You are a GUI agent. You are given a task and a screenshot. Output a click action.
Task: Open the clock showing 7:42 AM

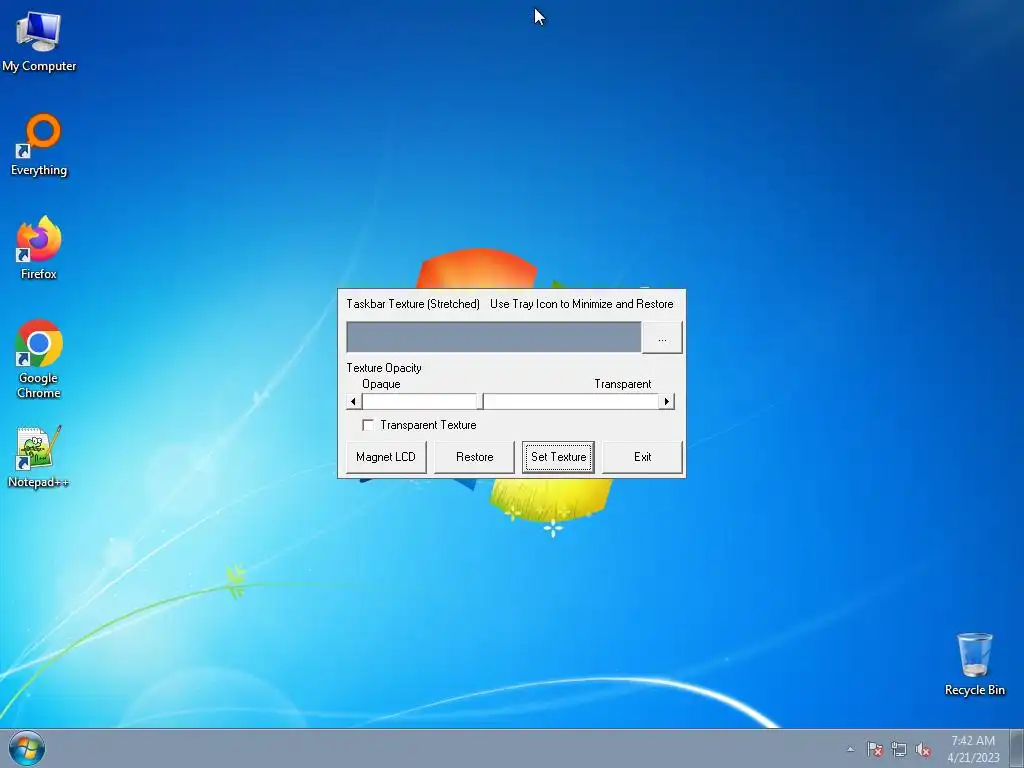pyautogui.click(x=973, y=748)
